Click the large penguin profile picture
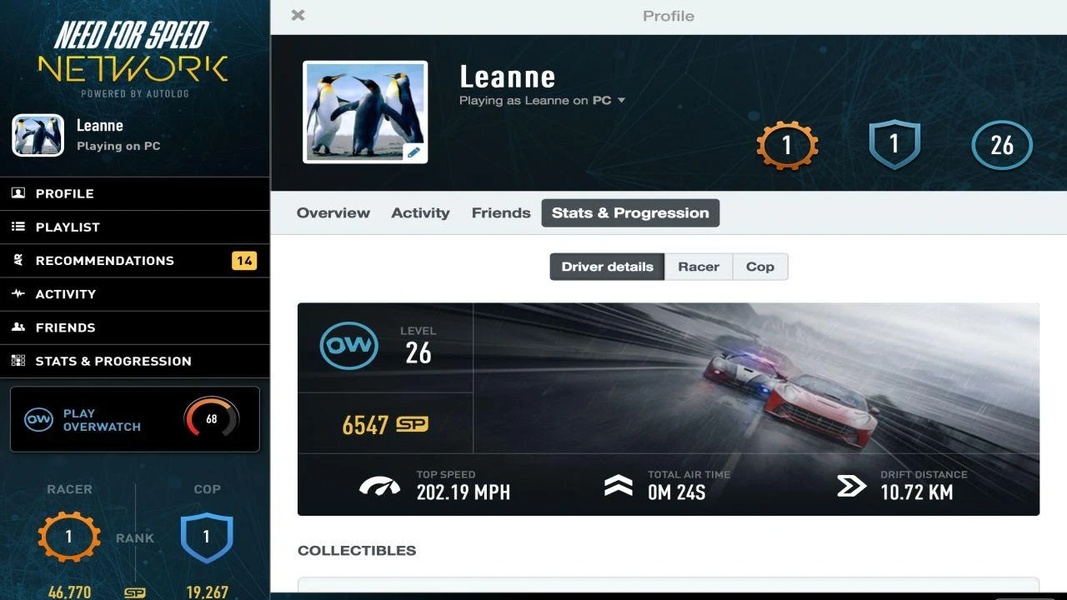The image size is (1067, 600). 365,112
